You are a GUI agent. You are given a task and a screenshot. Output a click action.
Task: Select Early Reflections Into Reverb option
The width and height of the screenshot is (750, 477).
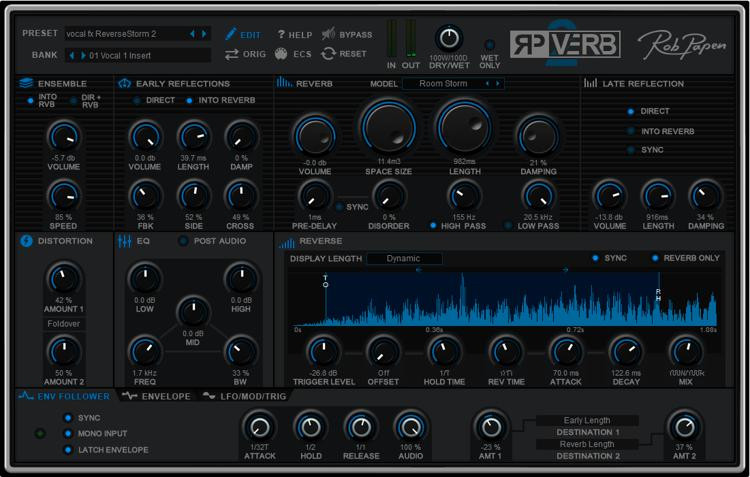coord(189,100)
